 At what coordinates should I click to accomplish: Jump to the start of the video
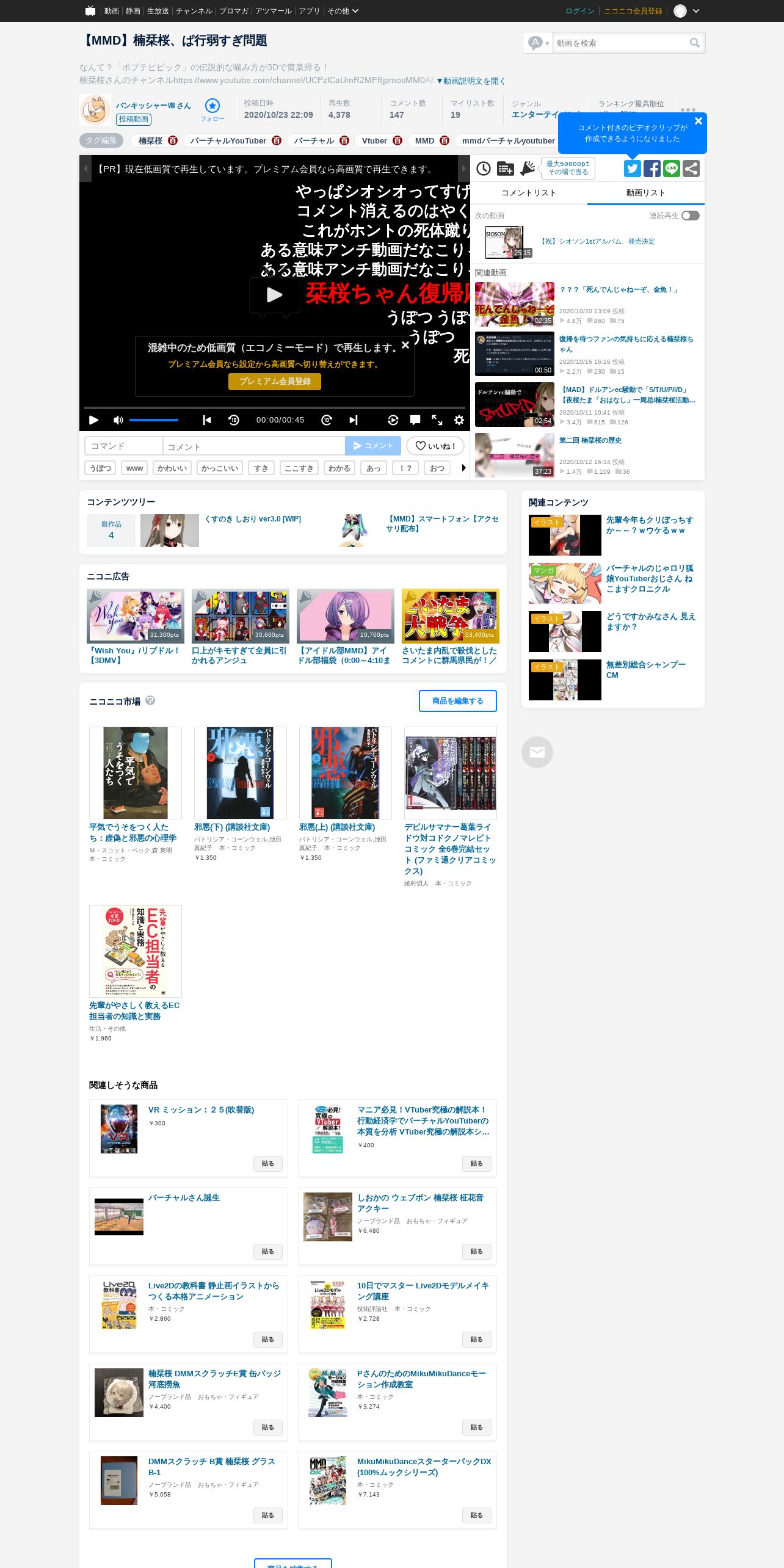point(207,420)
